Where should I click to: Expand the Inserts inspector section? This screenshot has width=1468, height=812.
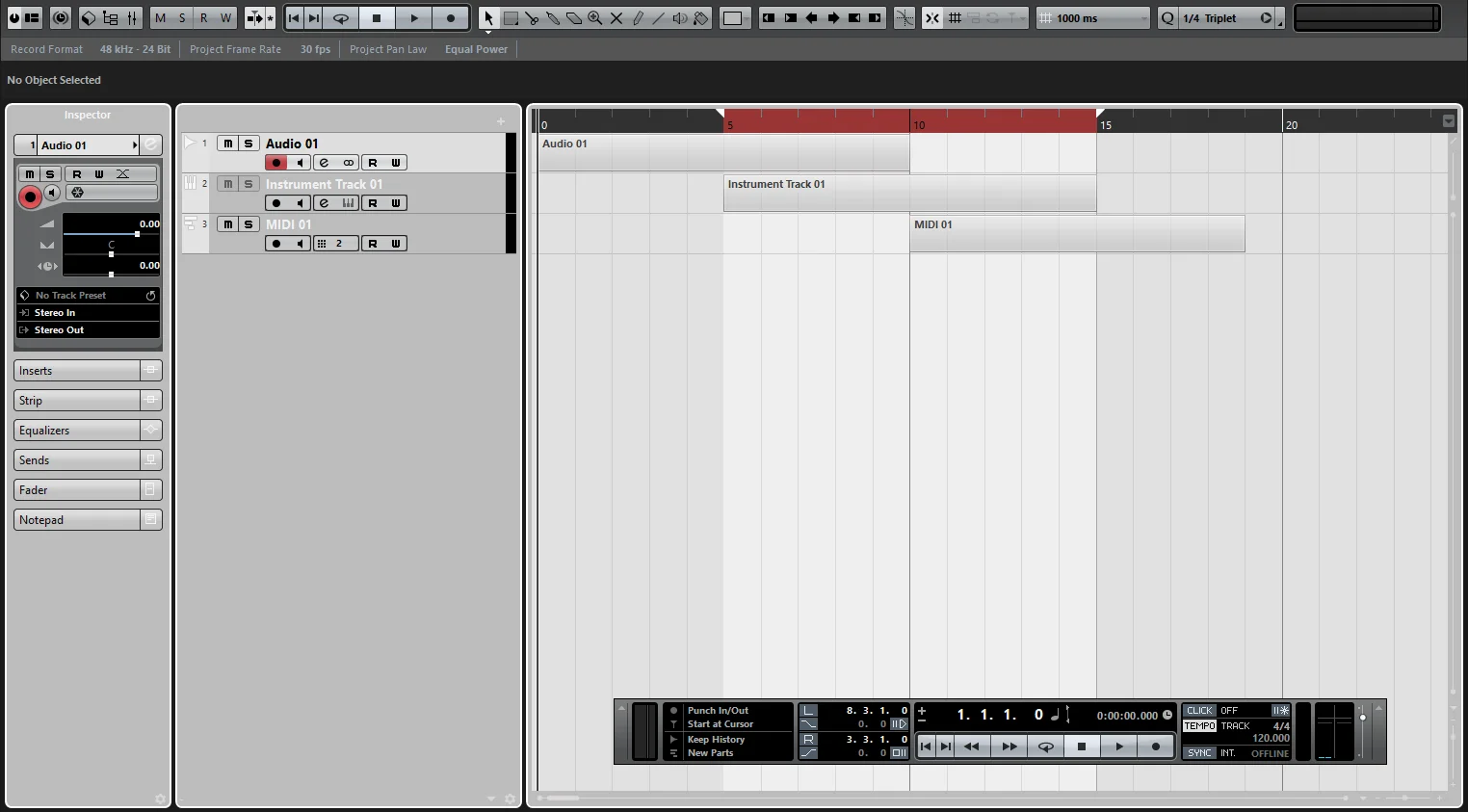[x=88, y=371]
